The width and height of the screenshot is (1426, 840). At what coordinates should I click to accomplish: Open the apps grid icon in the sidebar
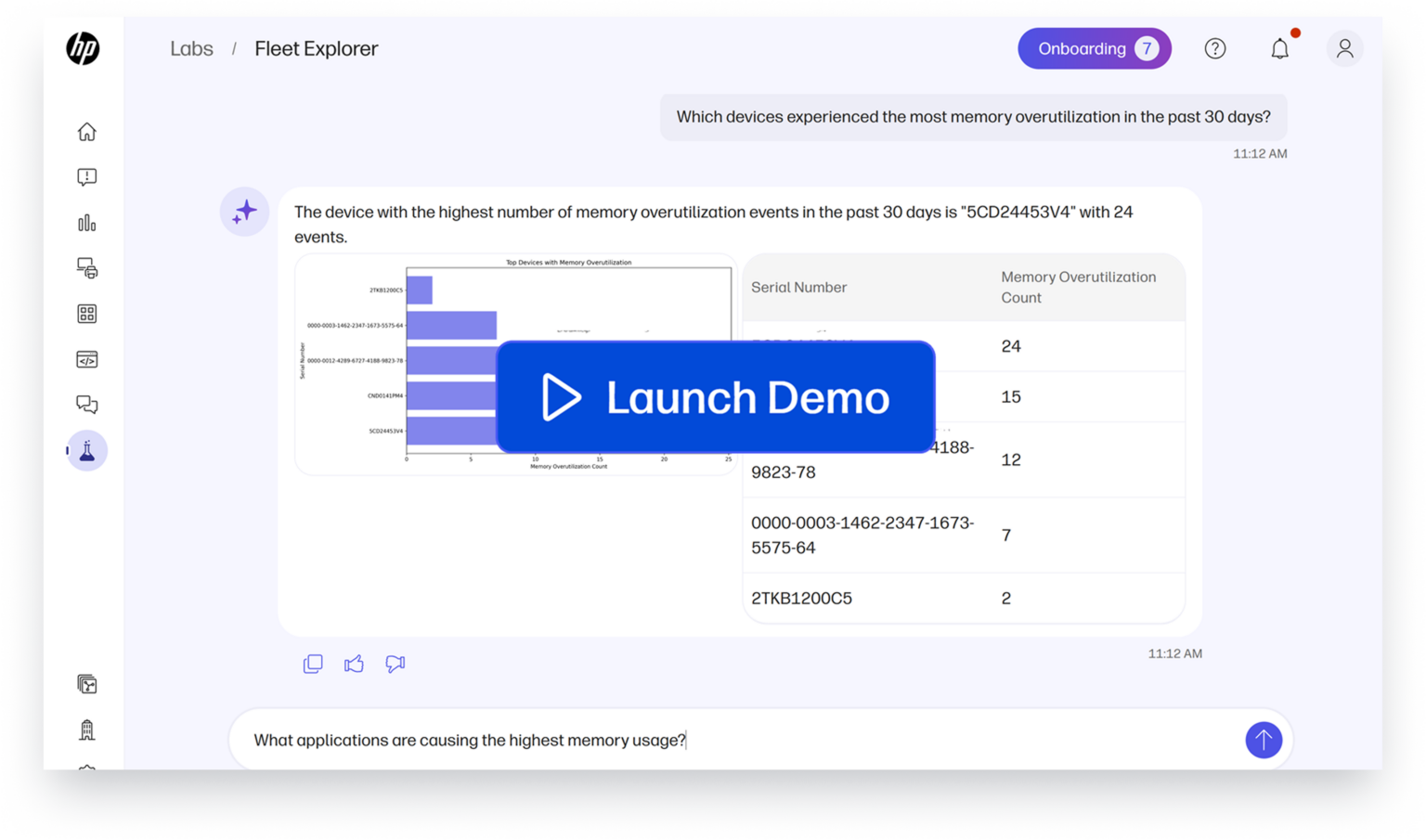pos(86,313)
